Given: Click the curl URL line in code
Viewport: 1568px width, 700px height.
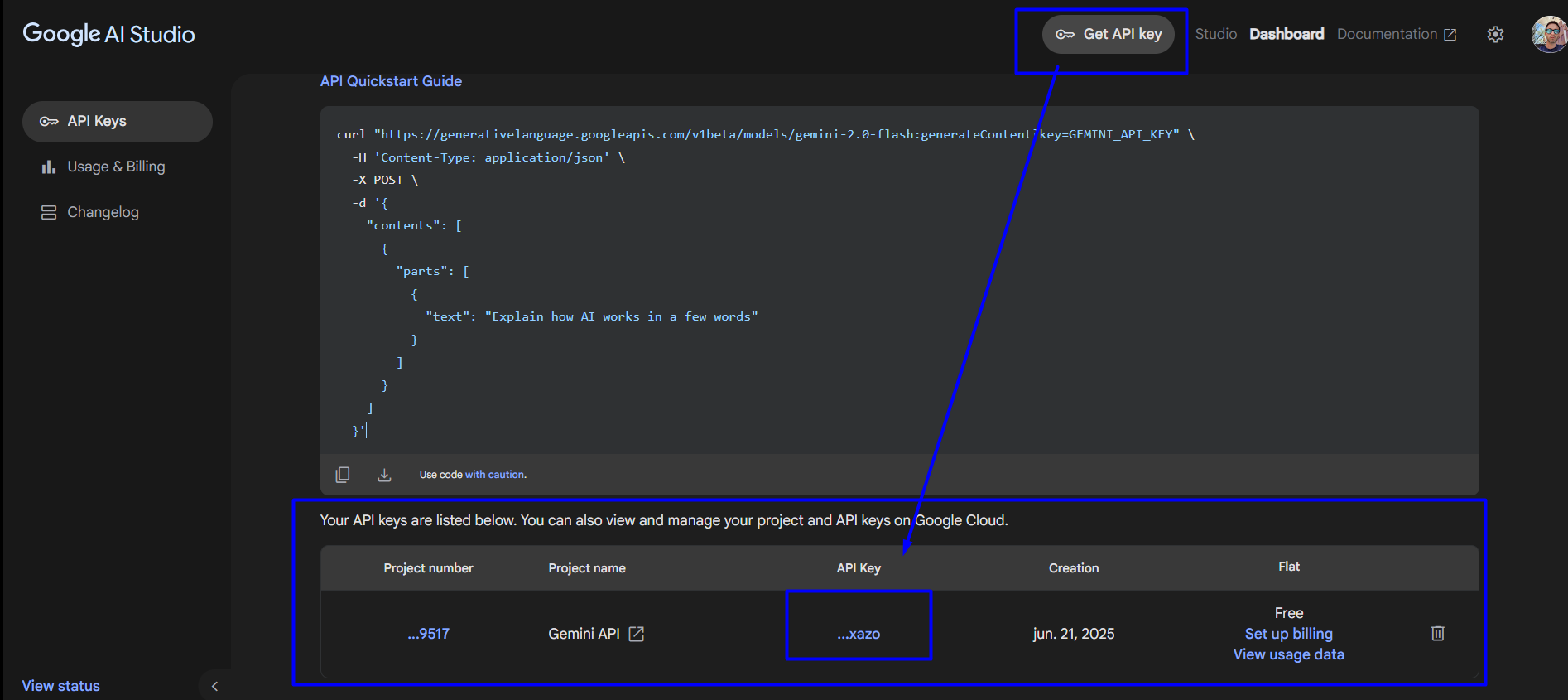Looking at the screenshot, I should [766, 134].
